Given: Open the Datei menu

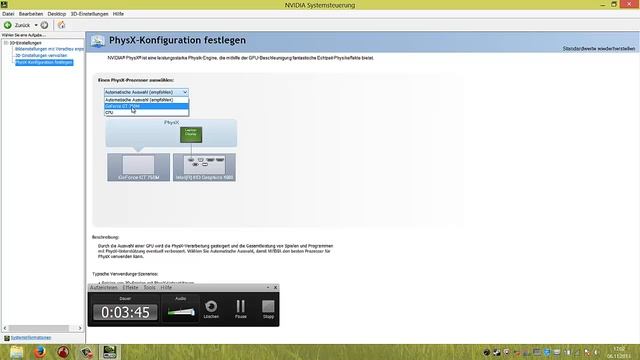Looking at the screenshot, I should (8, 14).
